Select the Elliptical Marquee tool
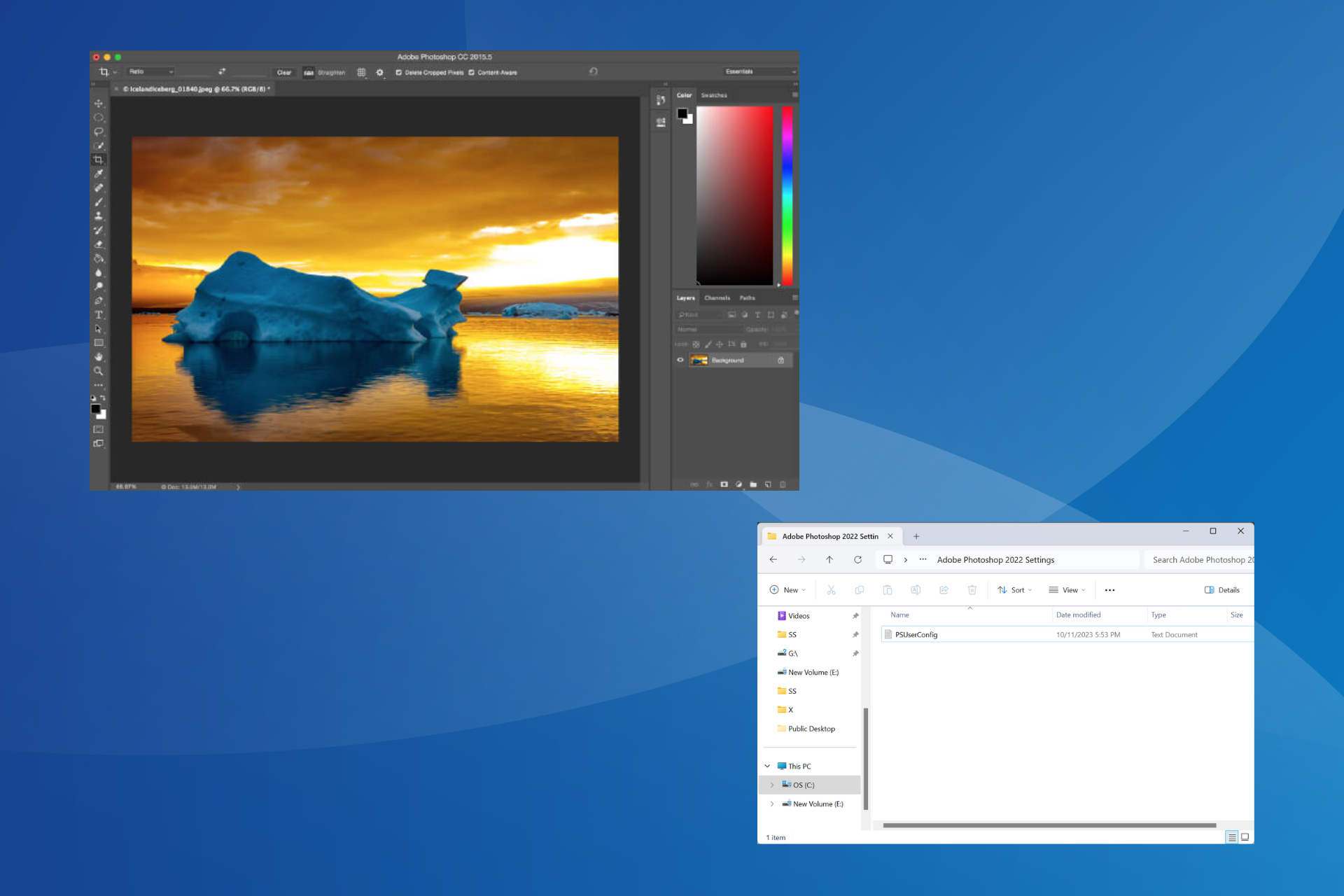Screen dimensions: 1344x896 pos(99,118)
